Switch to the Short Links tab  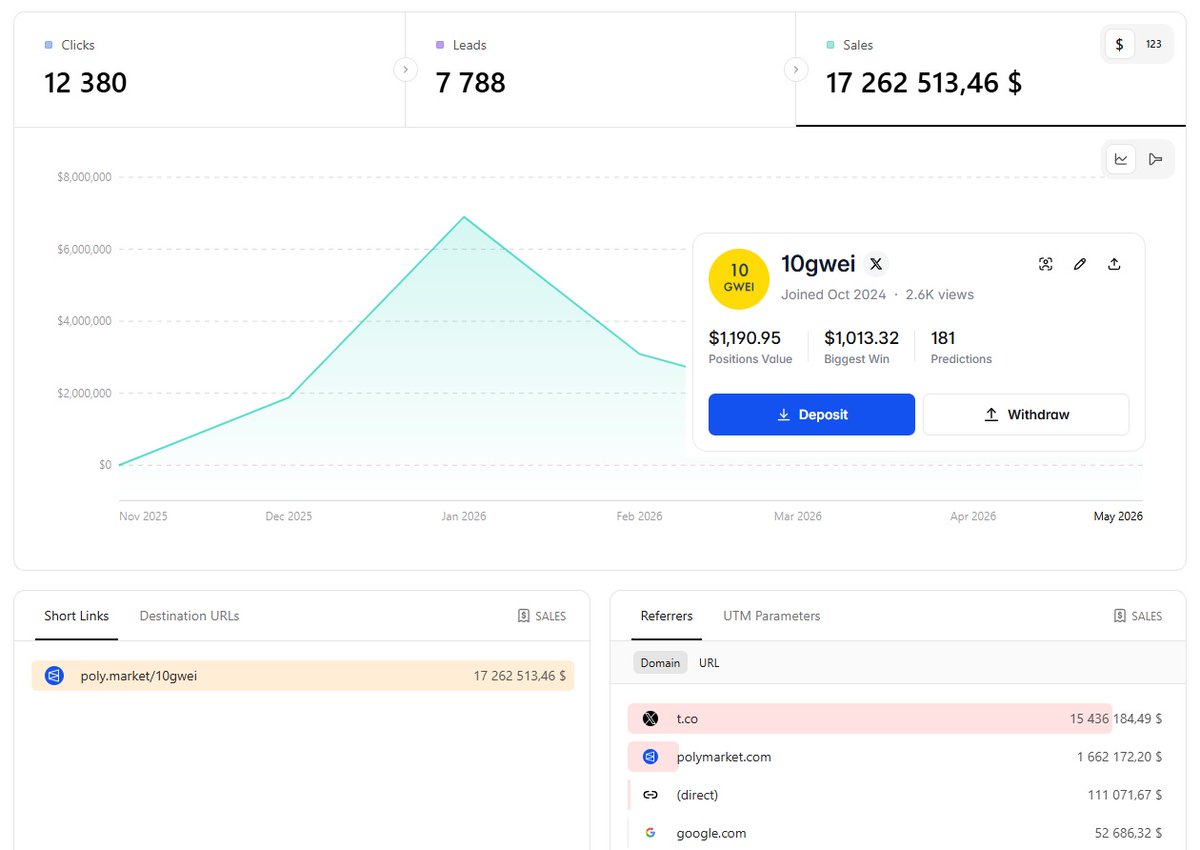77,616
